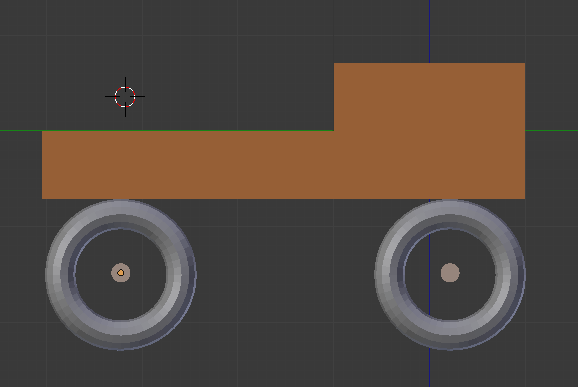Click the raised brown cab block

(429, 97)
